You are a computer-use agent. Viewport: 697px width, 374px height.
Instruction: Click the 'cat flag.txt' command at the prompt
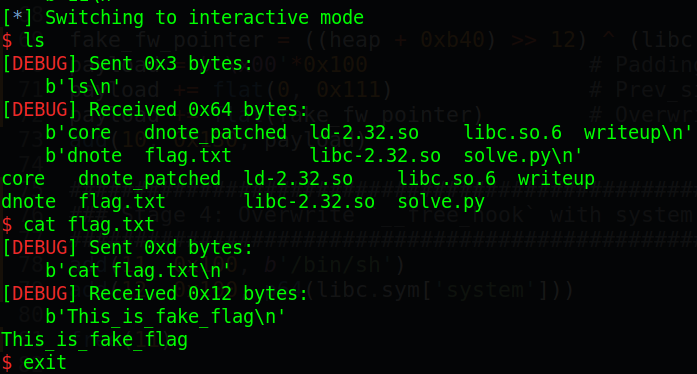[89, 225]
